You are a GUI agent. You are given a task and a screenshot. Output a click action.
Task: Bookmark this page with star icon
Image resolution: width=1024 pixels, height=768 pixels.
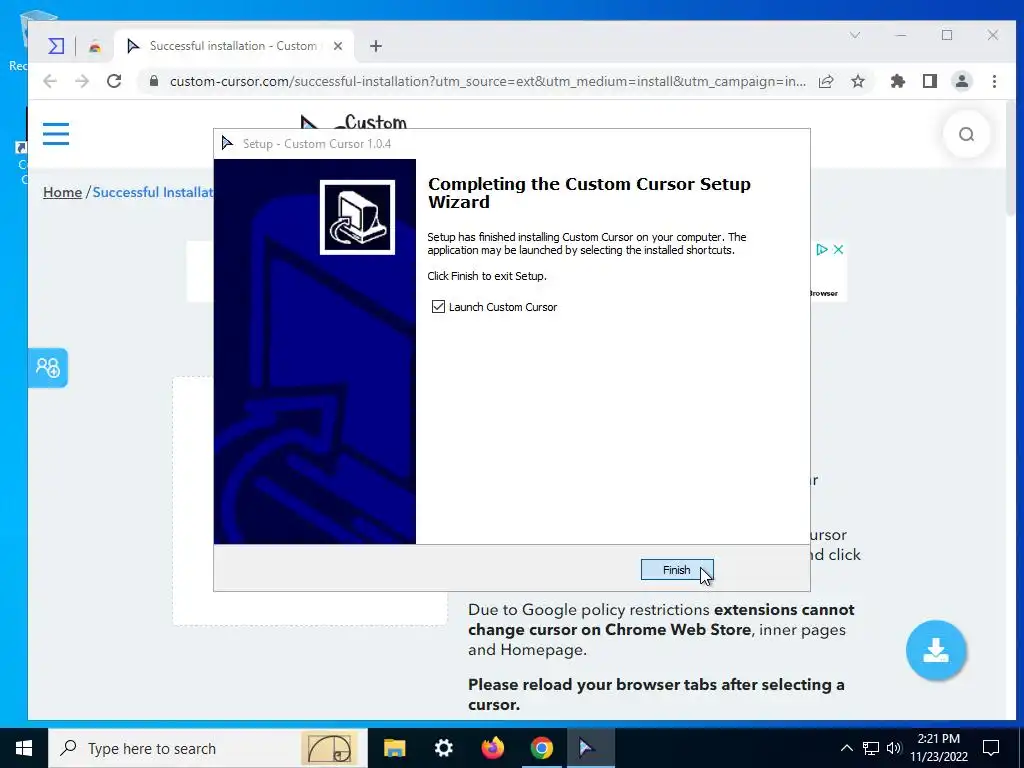click(x=858, y=81)
